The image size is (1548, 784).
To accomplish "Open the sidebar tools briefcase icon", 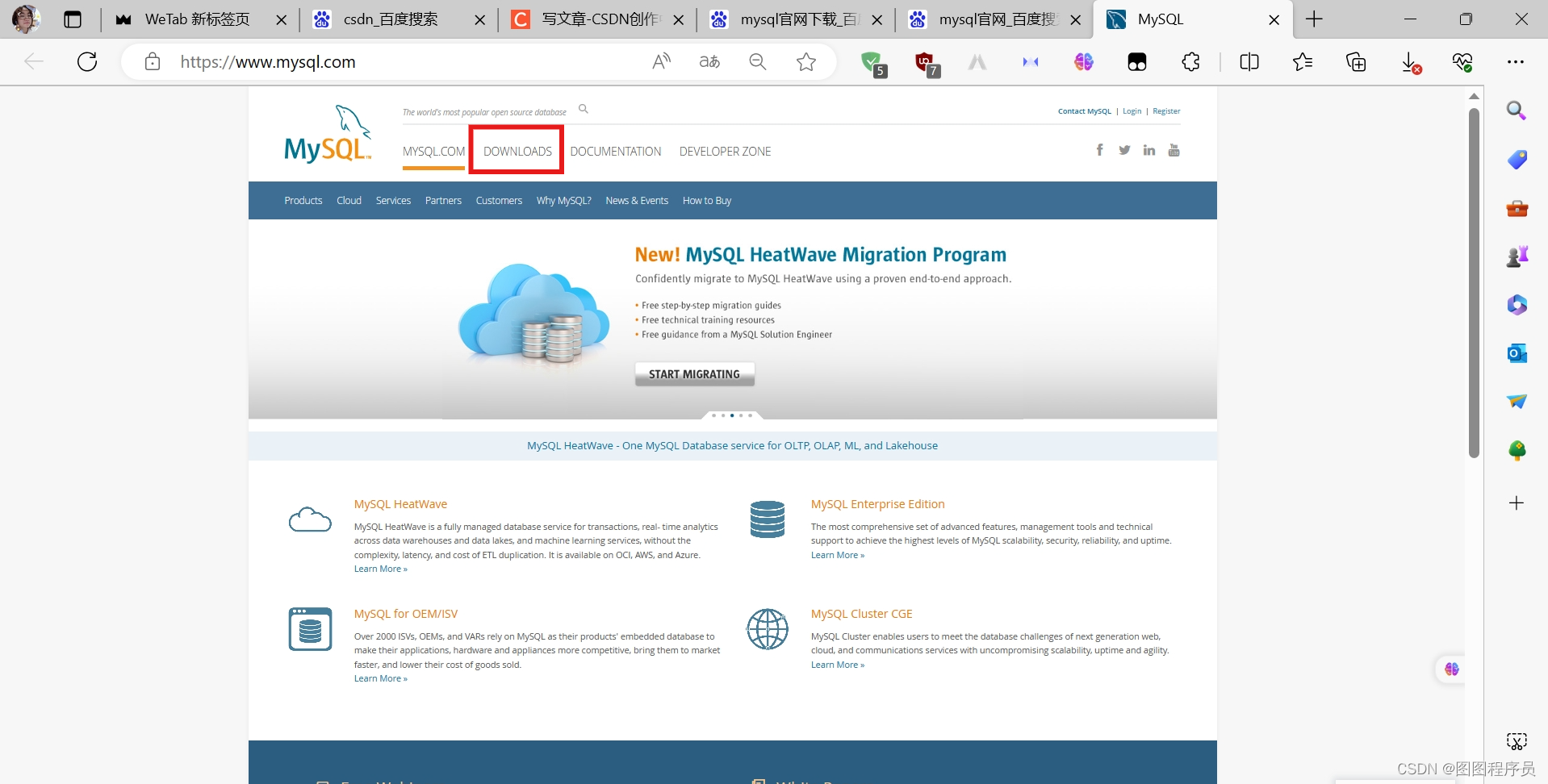I will click(1517, 208).
